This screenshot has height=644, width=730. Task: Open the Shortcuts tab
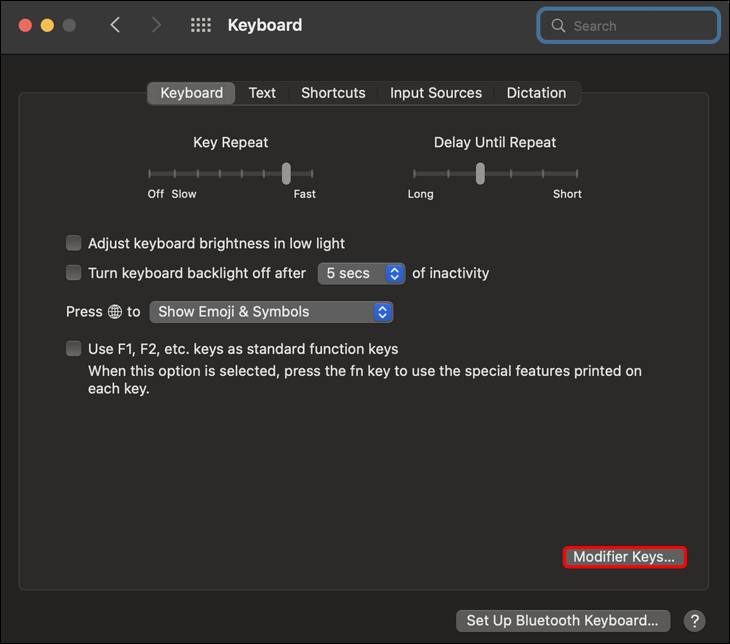click(x=333, y=93)
